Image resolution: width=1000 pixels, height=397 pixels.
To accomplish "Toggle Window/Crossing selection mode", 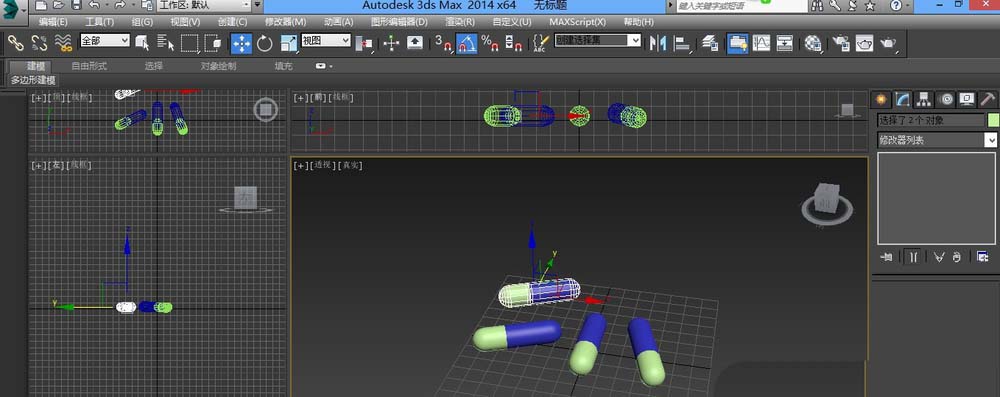I will (x=213, y=43).
